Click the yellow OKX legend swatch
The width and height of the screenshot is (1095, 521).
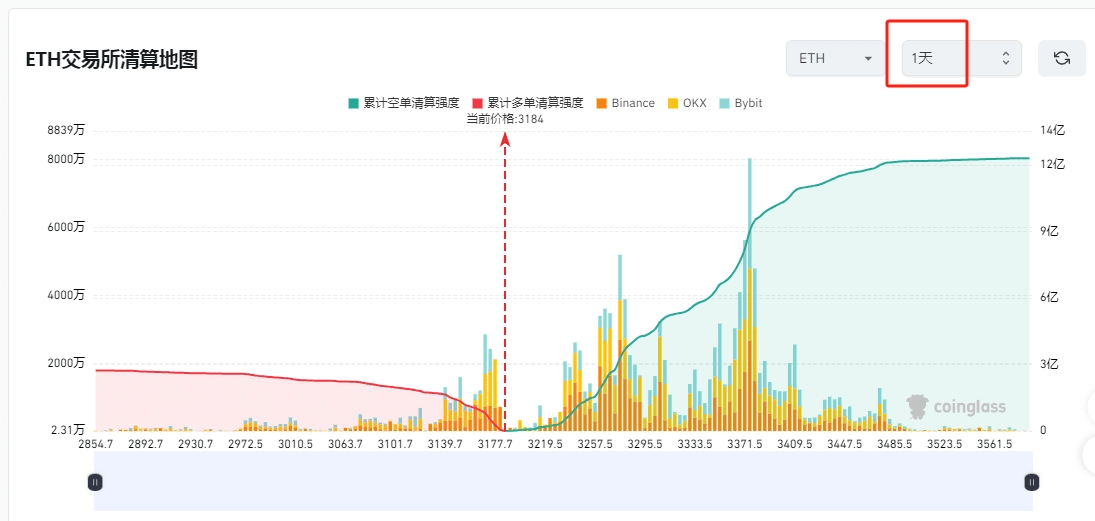point(673,103)
